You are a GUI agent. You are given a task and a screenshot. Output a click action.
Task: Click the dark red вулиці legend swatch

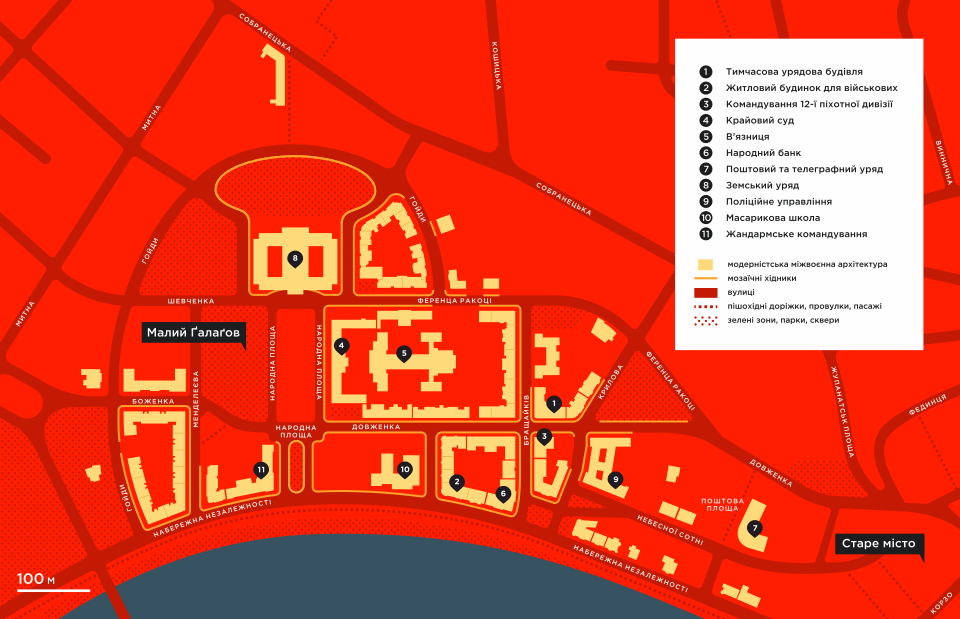tap(706, 292)
